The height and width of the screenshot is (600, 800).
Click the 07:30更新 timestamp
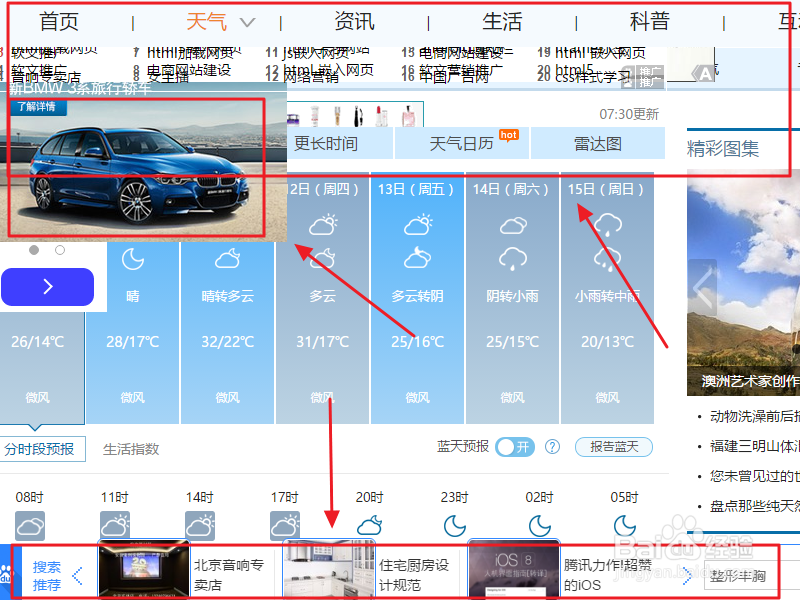(x=629, y=114)
